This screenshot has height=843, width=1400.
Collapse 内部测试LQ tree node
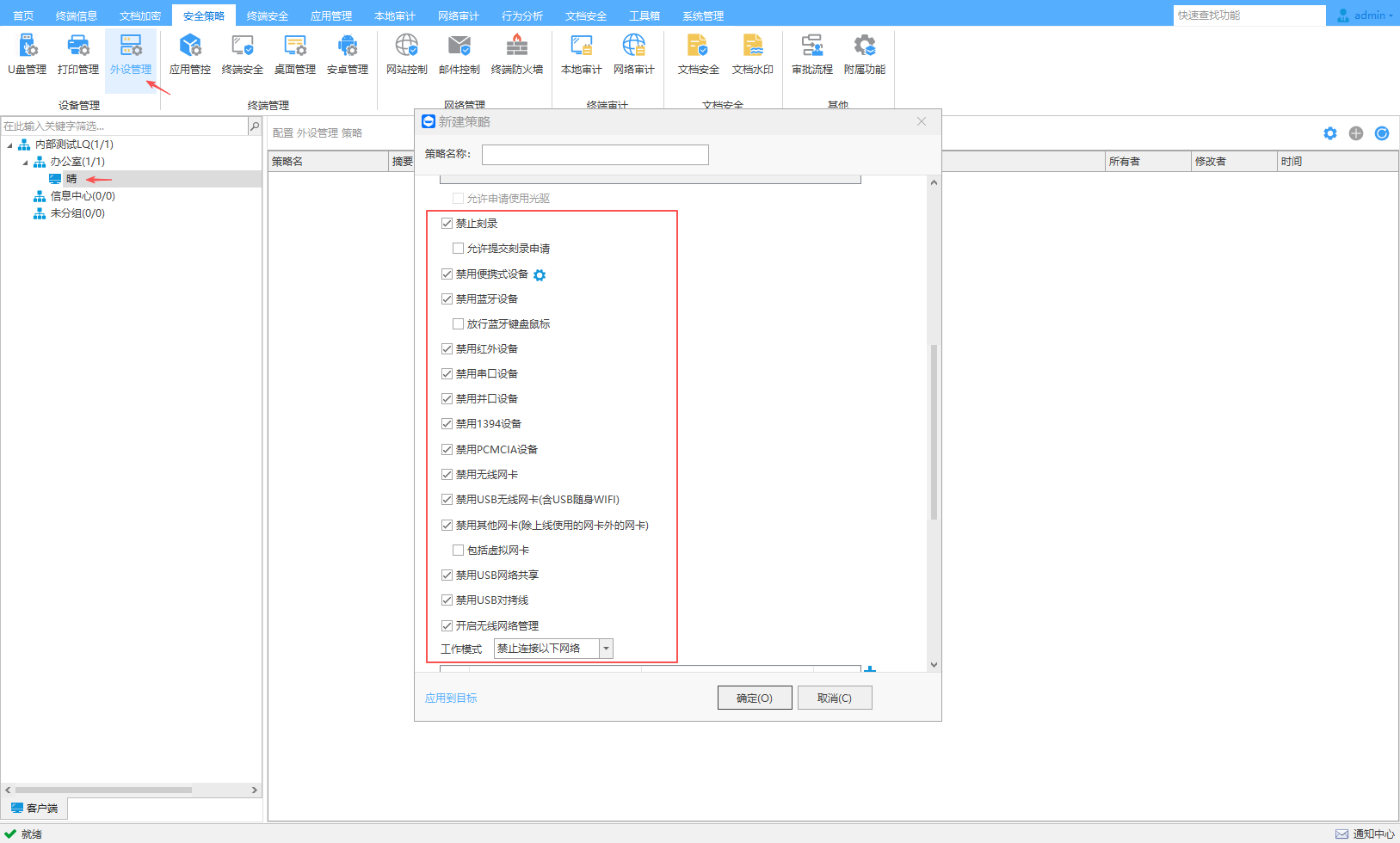[x=10, y=145]
